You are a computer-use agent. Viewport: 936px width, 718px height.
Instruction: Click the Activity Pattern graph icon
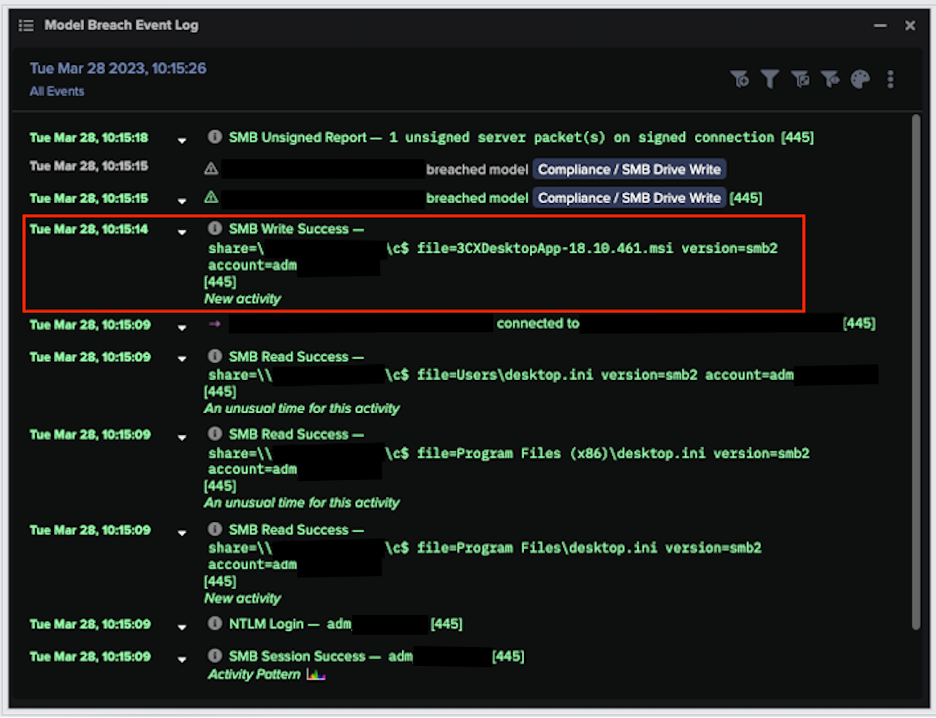coord(315,674)
